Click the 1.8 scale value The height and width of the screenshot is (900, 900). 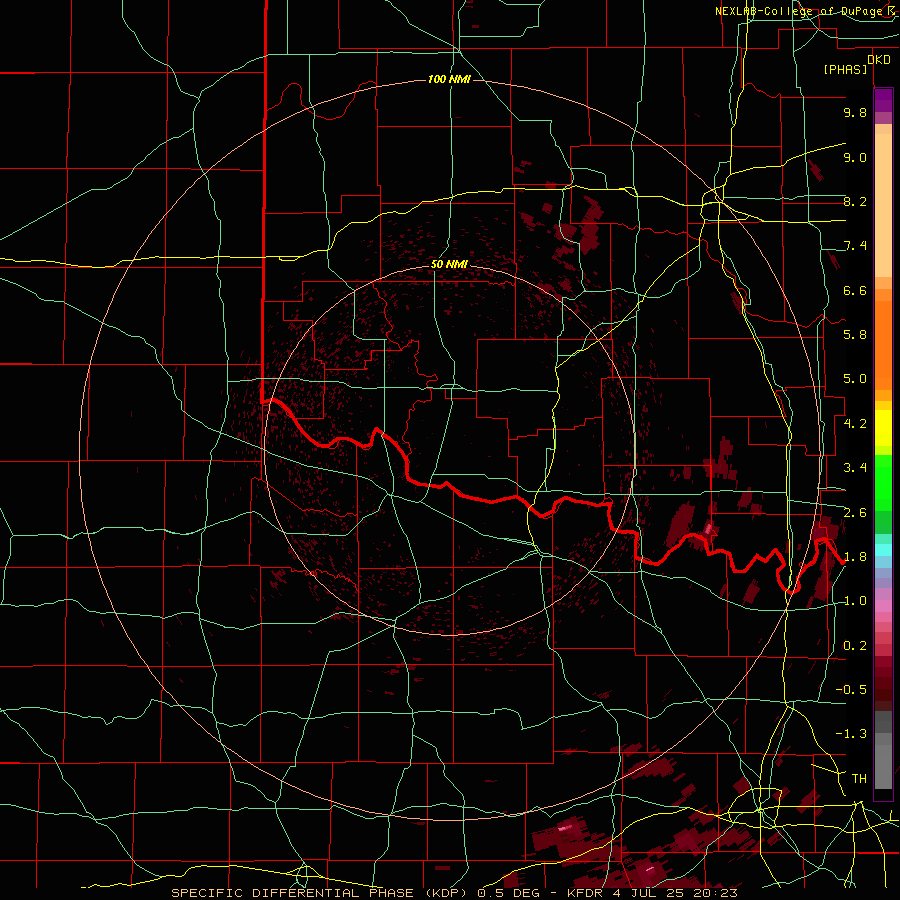[x=855, y=557]
